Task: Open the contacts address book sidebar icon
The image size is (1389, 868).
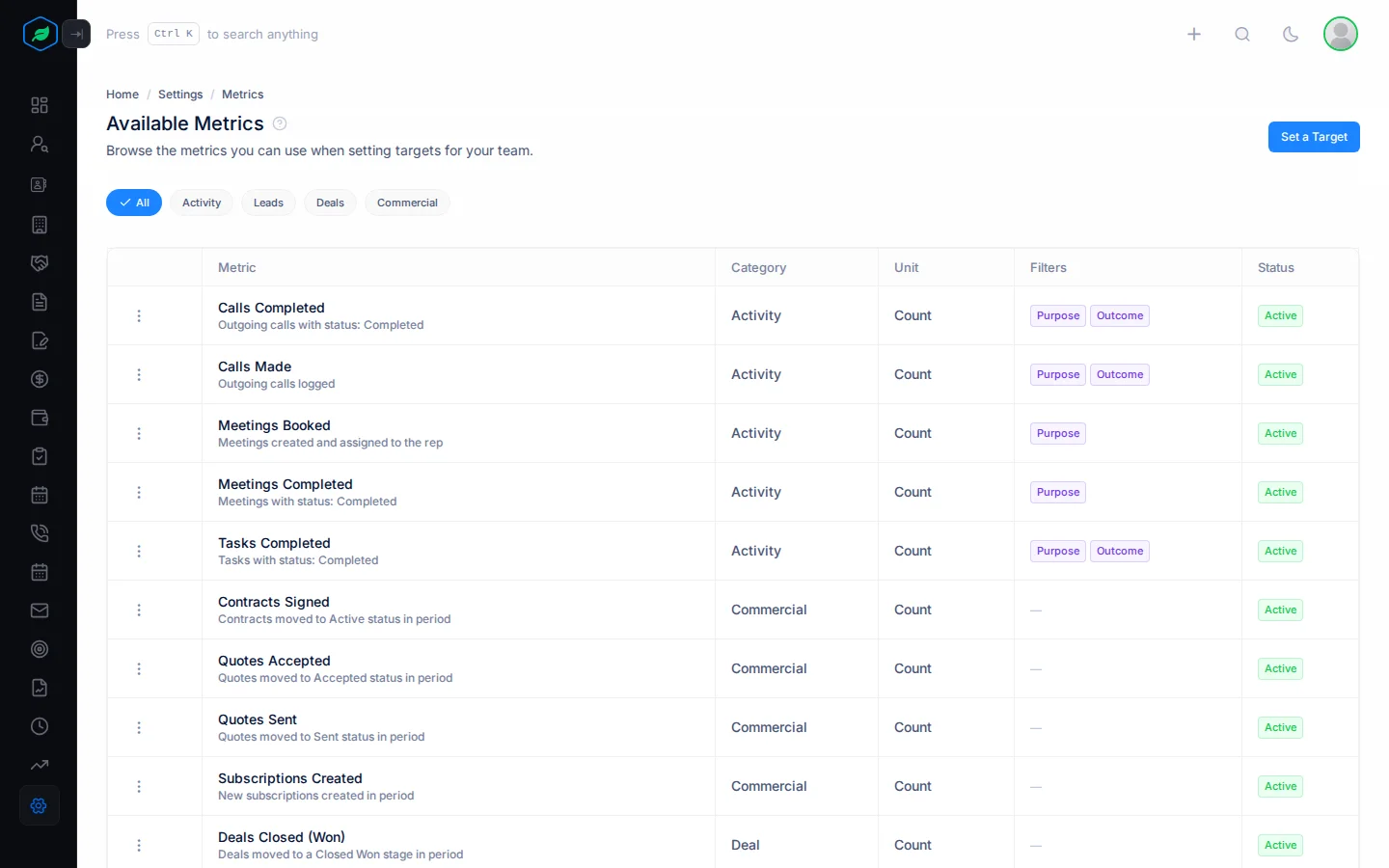Action: pyautogui.click(x=40, y=184)
